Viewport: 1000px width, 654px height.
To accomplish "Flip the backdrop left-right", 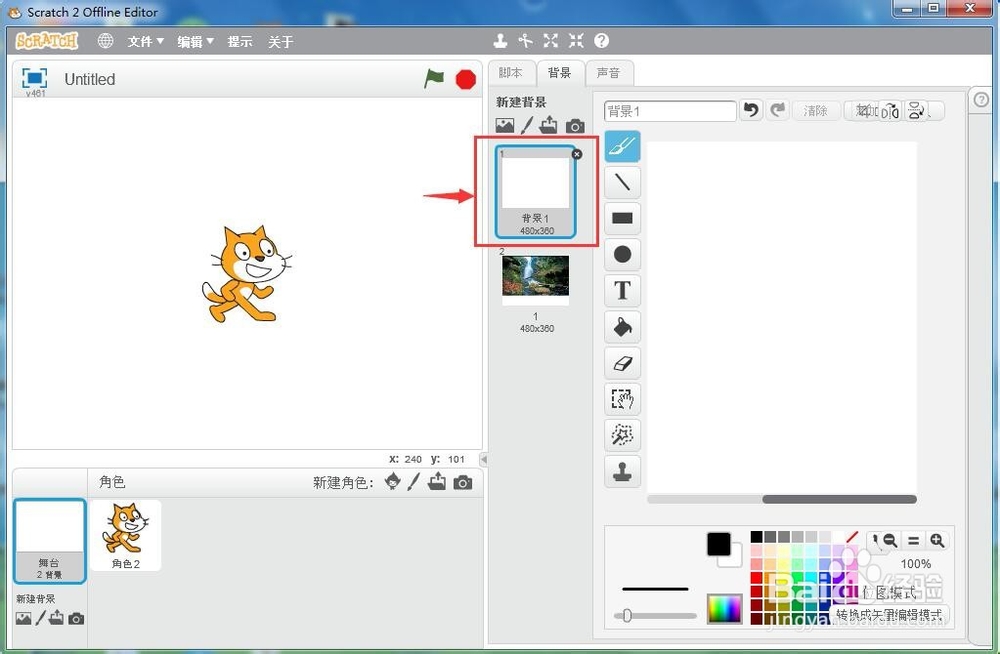I will [x=890, y=111].
